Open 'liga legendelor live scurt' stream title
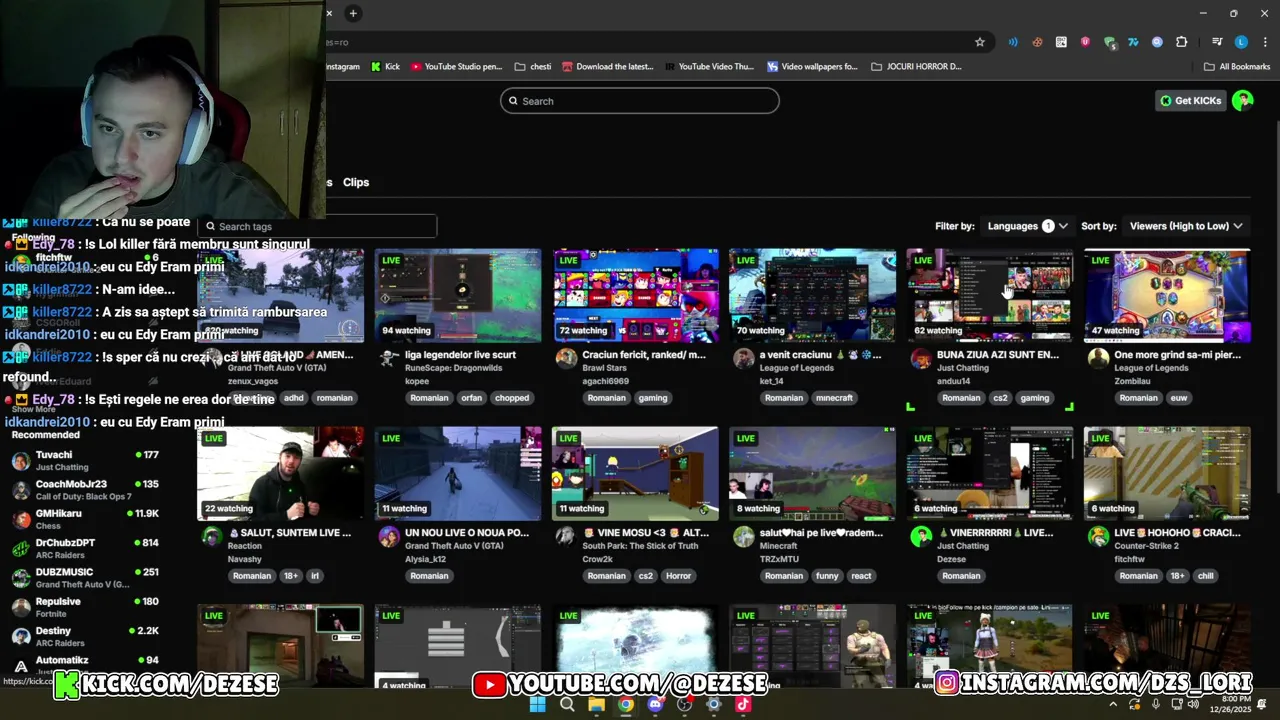The height and width of the screenshot is (720, 1280). pyautogui.click(x=460, y=355)
